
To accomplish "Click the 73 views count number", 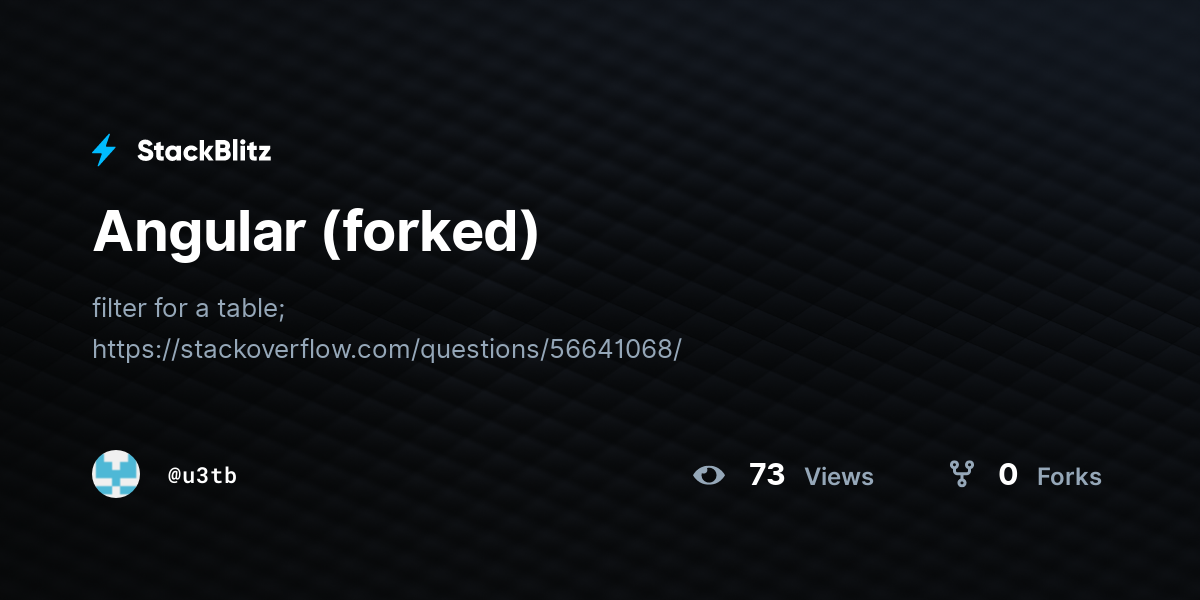I will point(767,475).
